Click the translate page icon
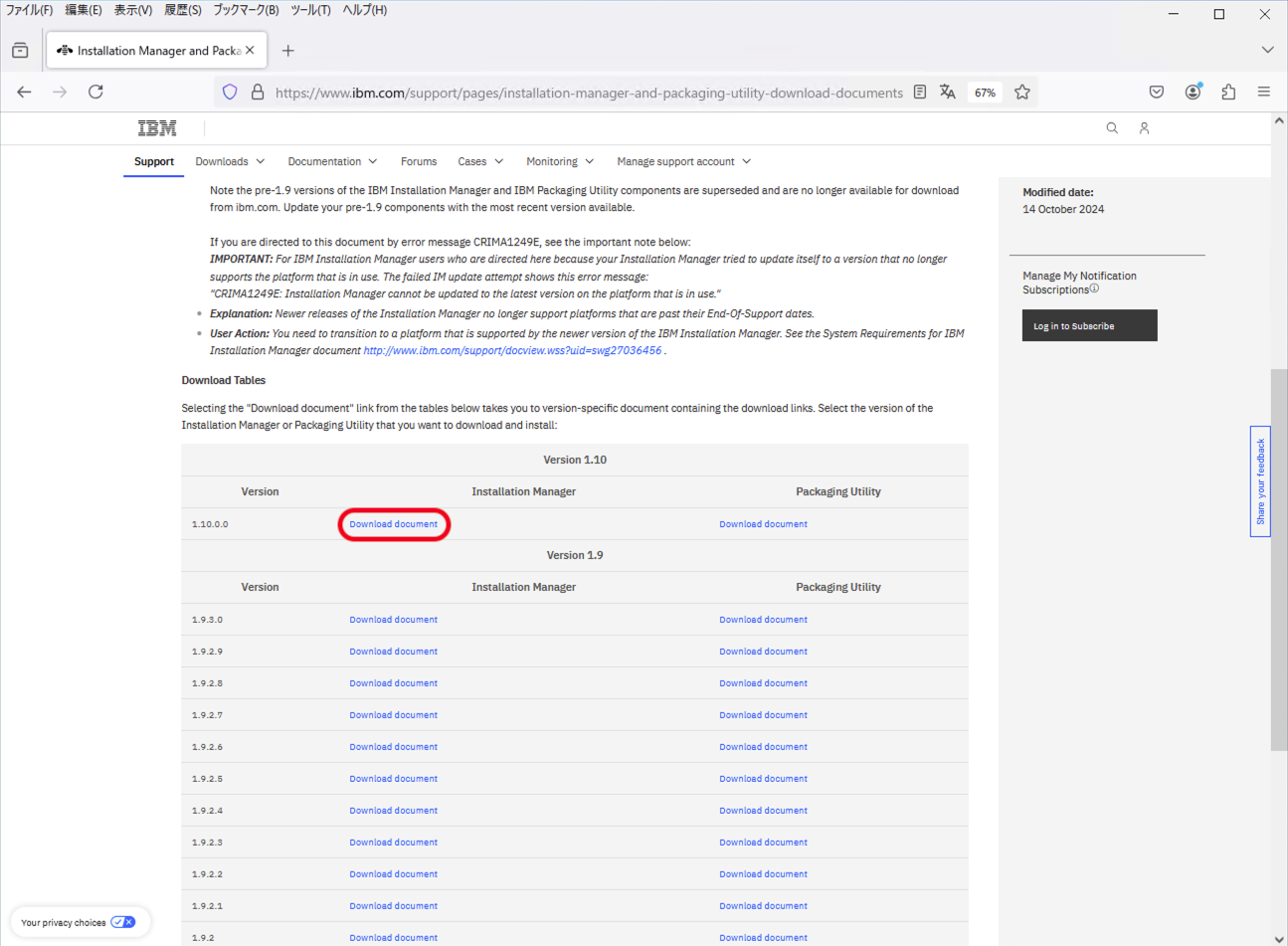The image size is (1288, 946). pyautogui.click(x=948, y=92)
